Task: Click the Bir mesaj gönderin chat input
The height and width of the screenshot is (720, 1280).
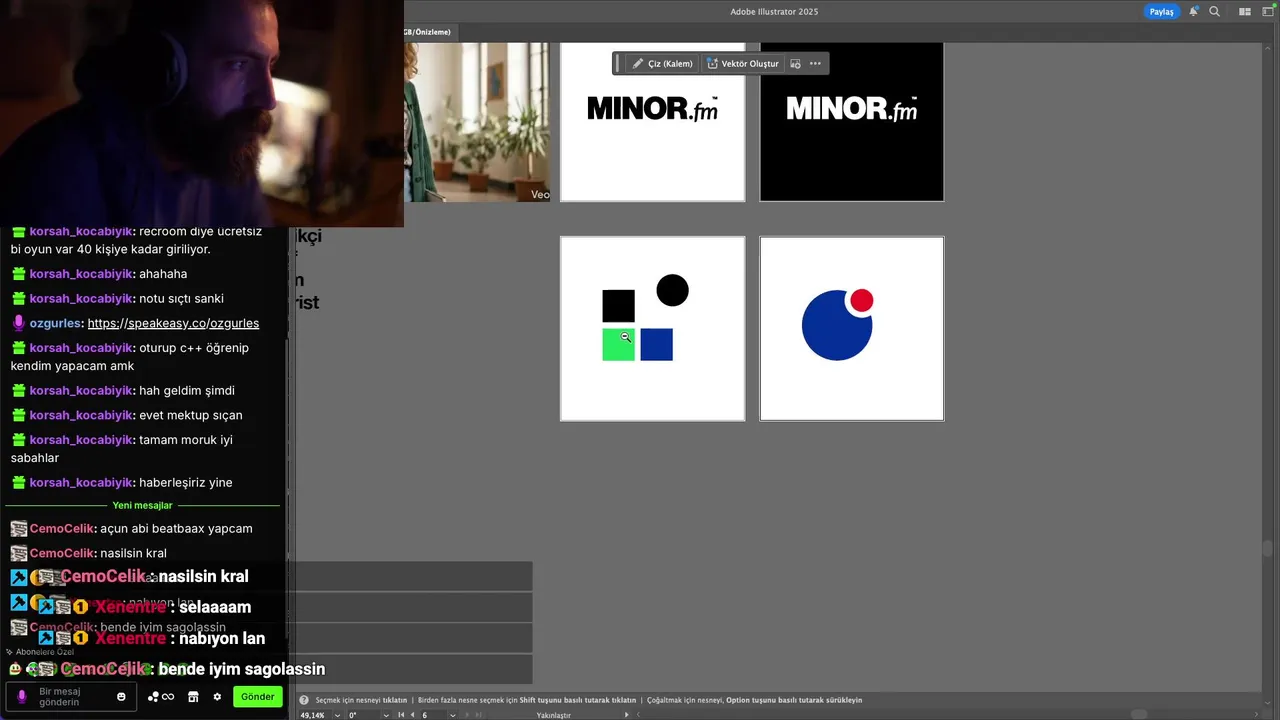Action: pyautogui.click(x=73, y=696)
